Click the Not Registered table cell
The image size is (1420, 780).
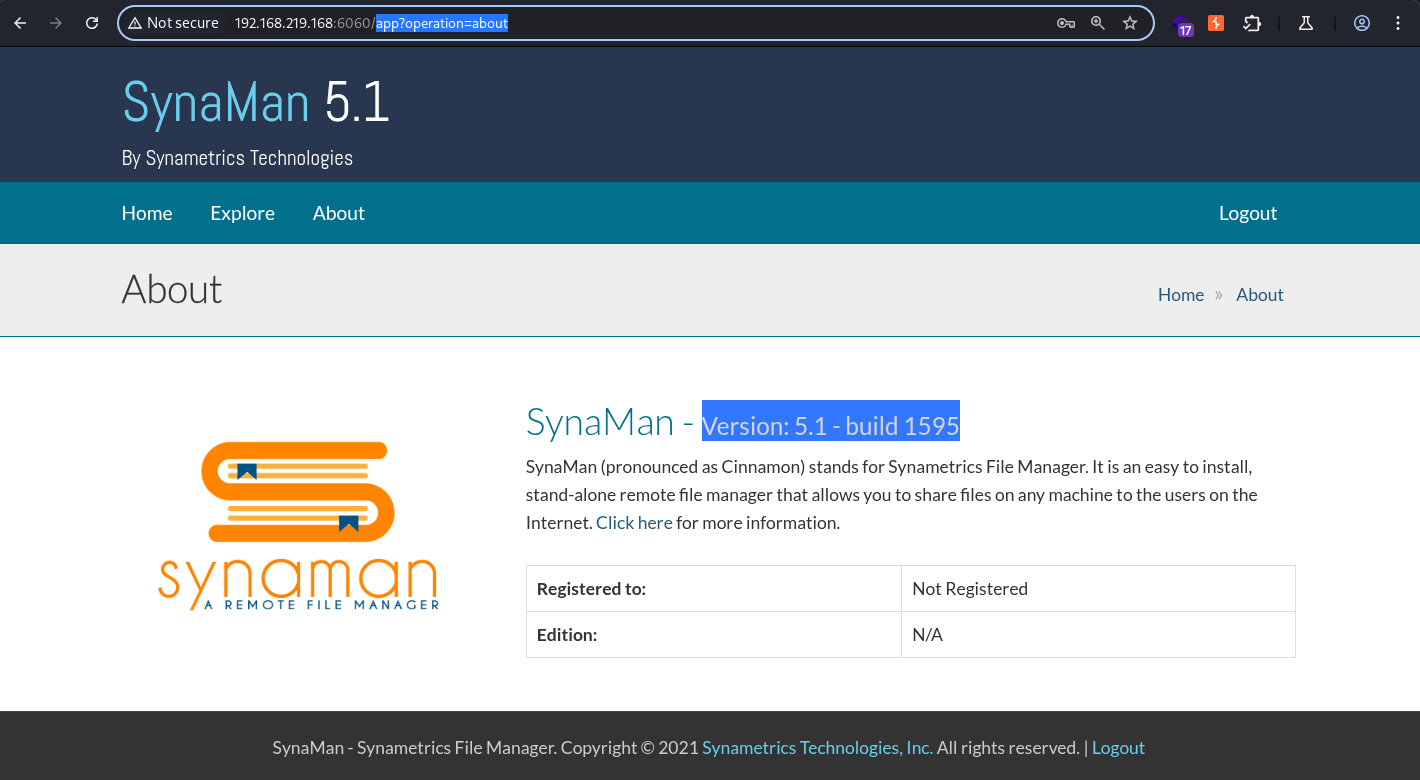(x=1098, y=589)
